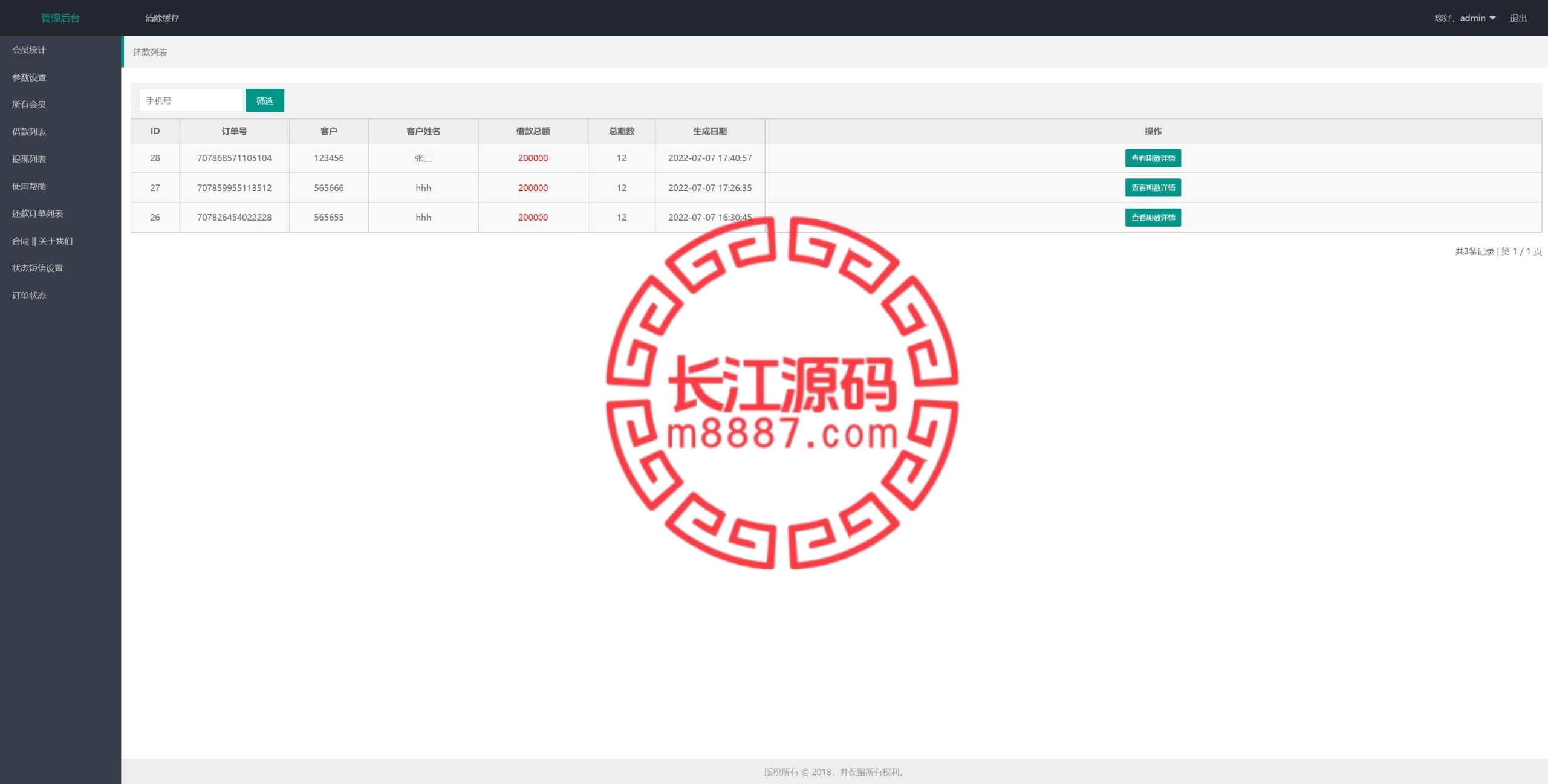Click the 客户姓名 column header
The width and height of the screenshot is (1548, 784).
pos(423,131)
